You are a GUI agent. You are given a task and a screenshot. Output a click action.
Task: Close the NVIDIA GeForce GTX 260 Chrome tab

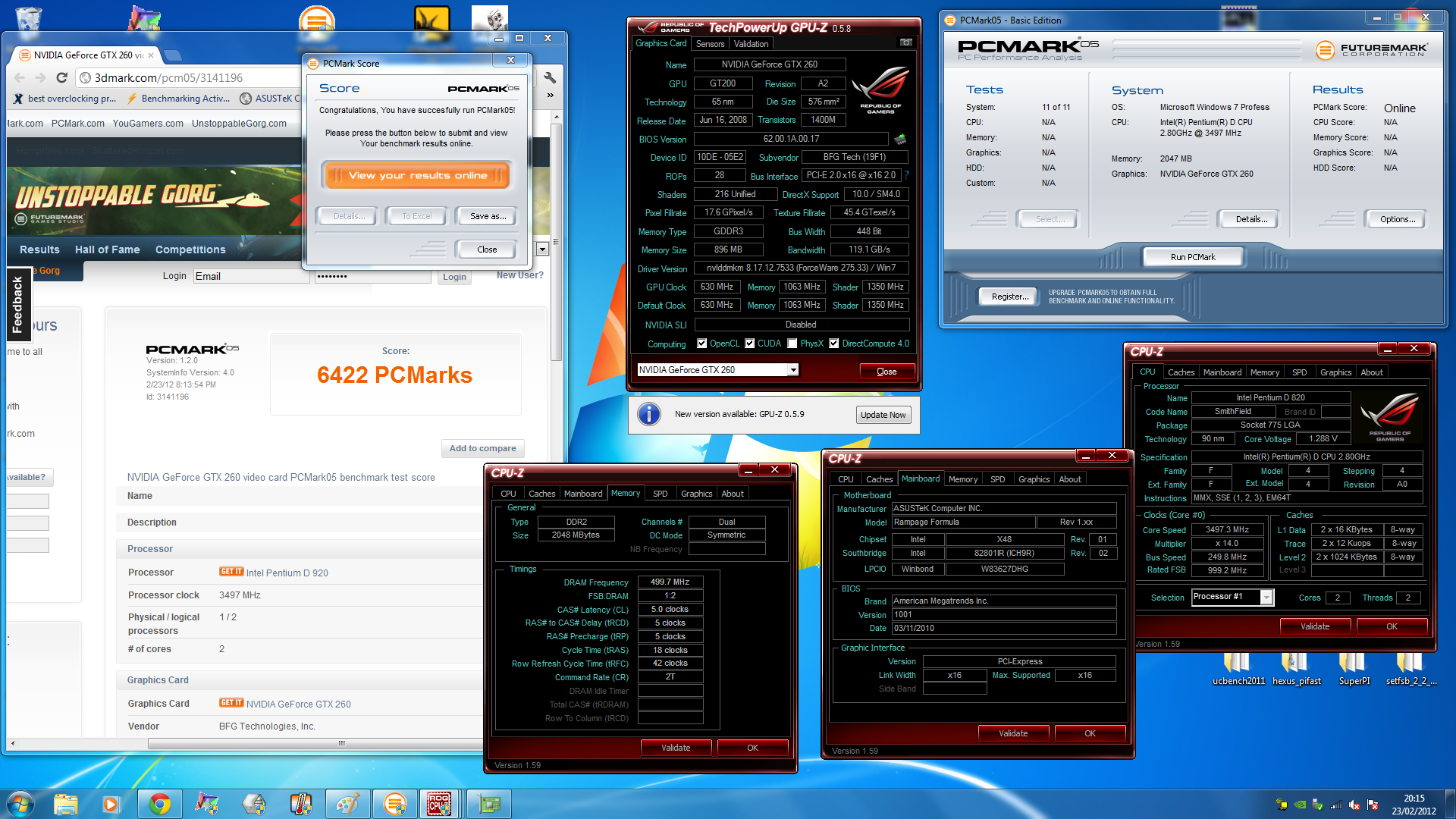pos(151,55)
